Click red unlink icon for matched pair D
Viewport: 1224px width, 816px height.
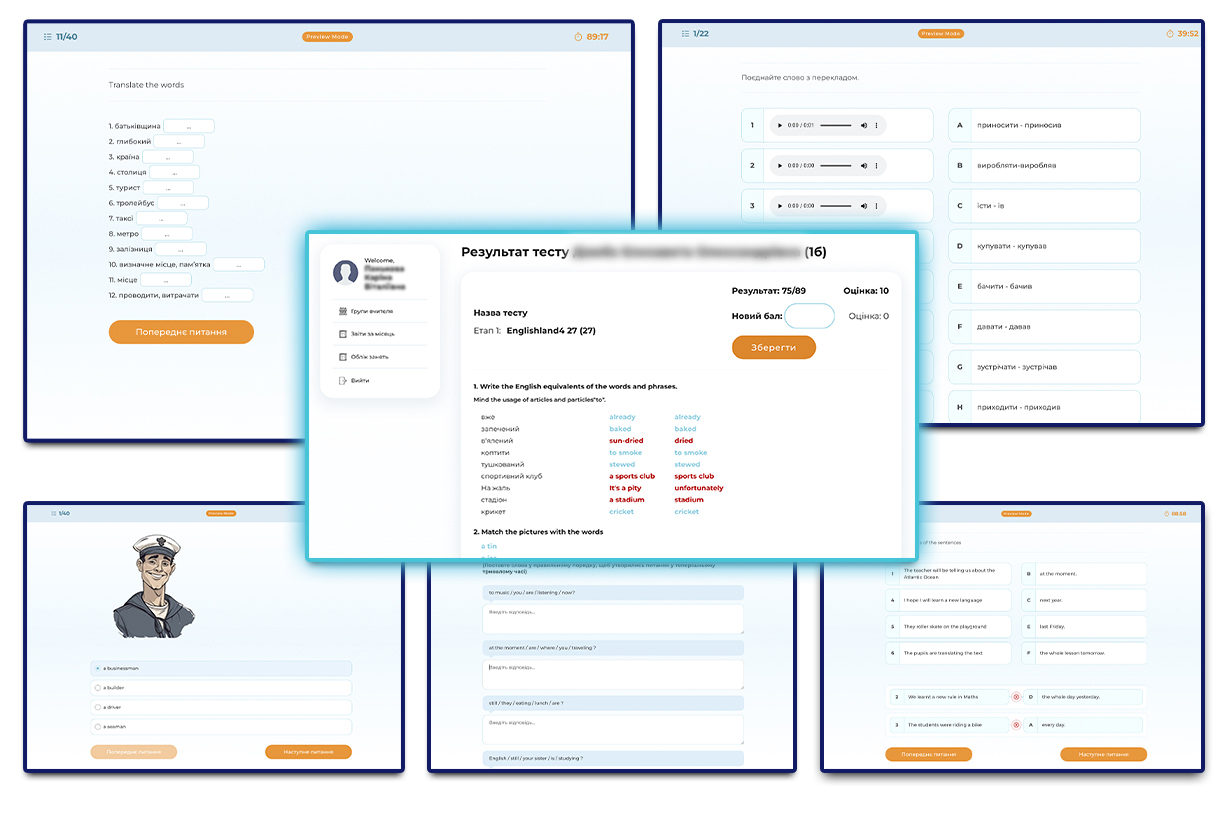pos(1016,697)
